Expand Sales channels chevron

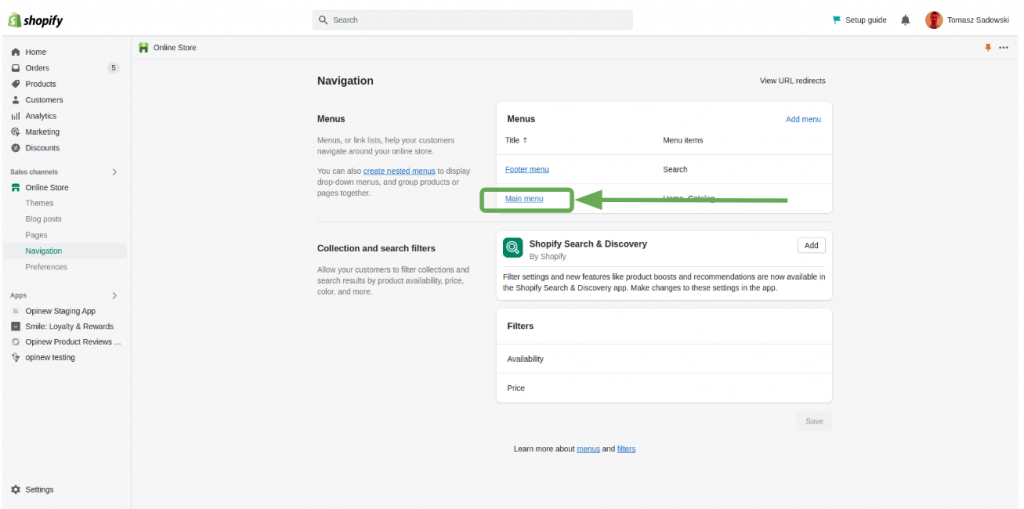(x=114, y=172)
